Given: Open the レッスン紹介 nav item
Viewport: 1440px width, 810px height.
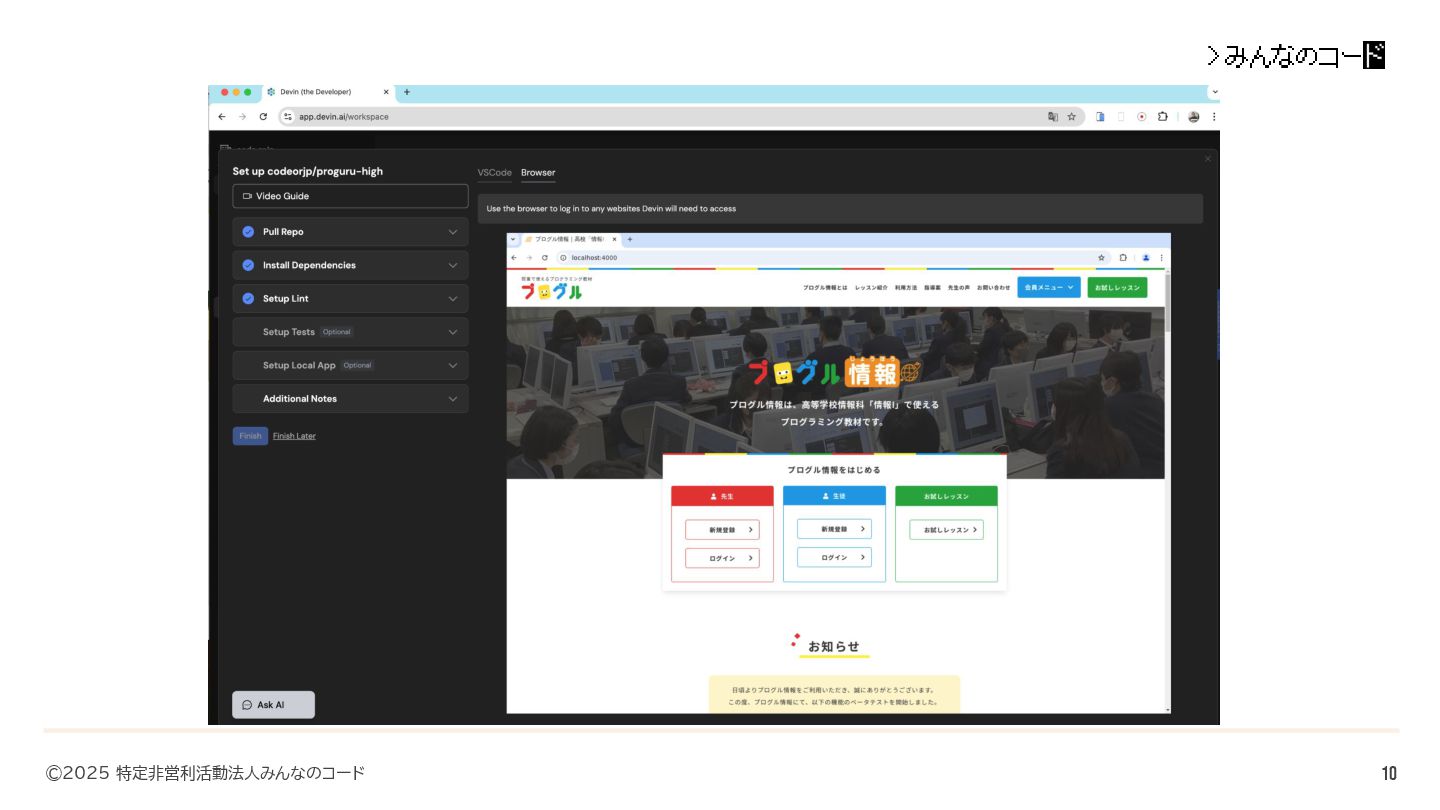Looking at the screenshot, I should (871, 288).
